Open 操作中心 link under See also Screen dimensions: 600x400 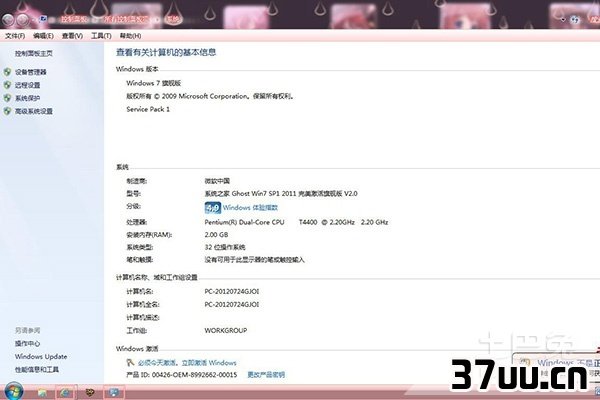(27, 343)
